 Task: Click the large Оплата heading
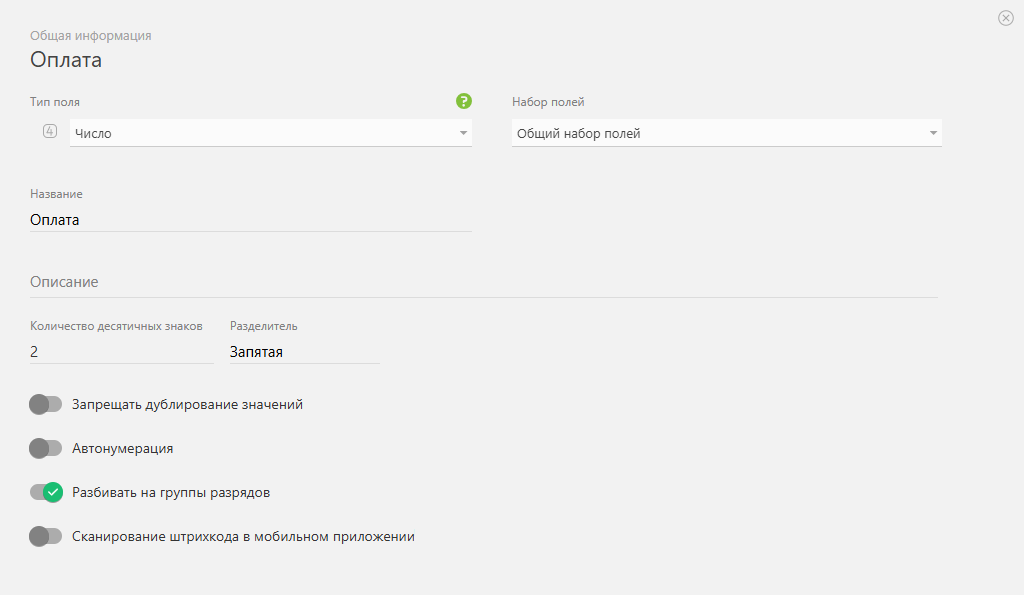pos(66,59)
